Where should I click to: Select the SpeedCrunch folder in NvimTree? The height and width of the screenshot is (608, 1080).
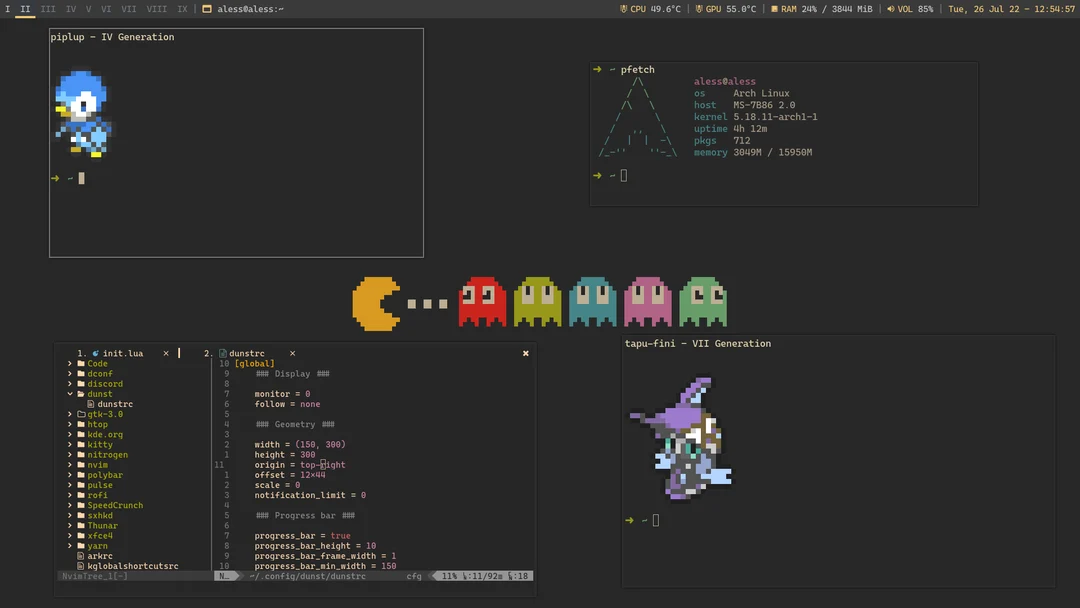115,505
